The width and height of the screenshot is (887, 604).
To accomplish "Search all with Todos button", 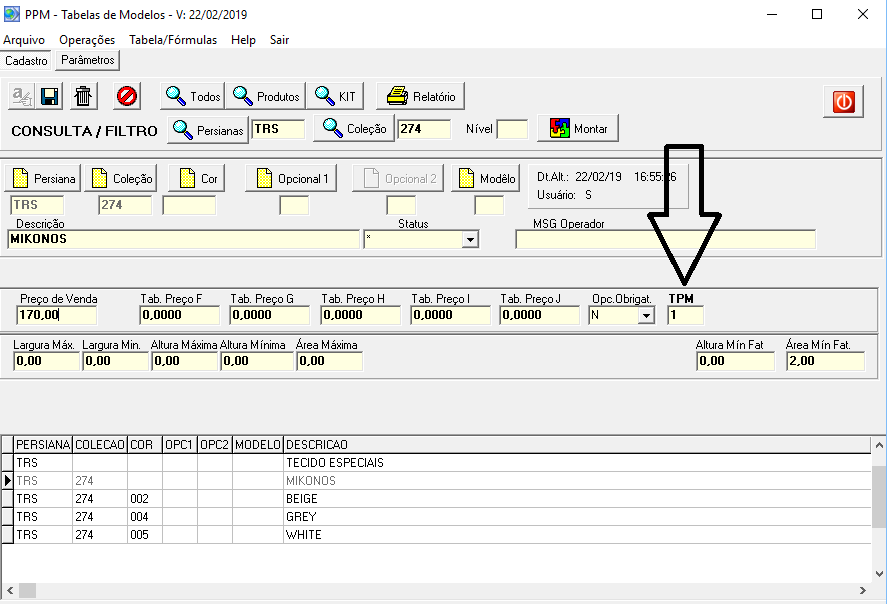I will [192, 96].
